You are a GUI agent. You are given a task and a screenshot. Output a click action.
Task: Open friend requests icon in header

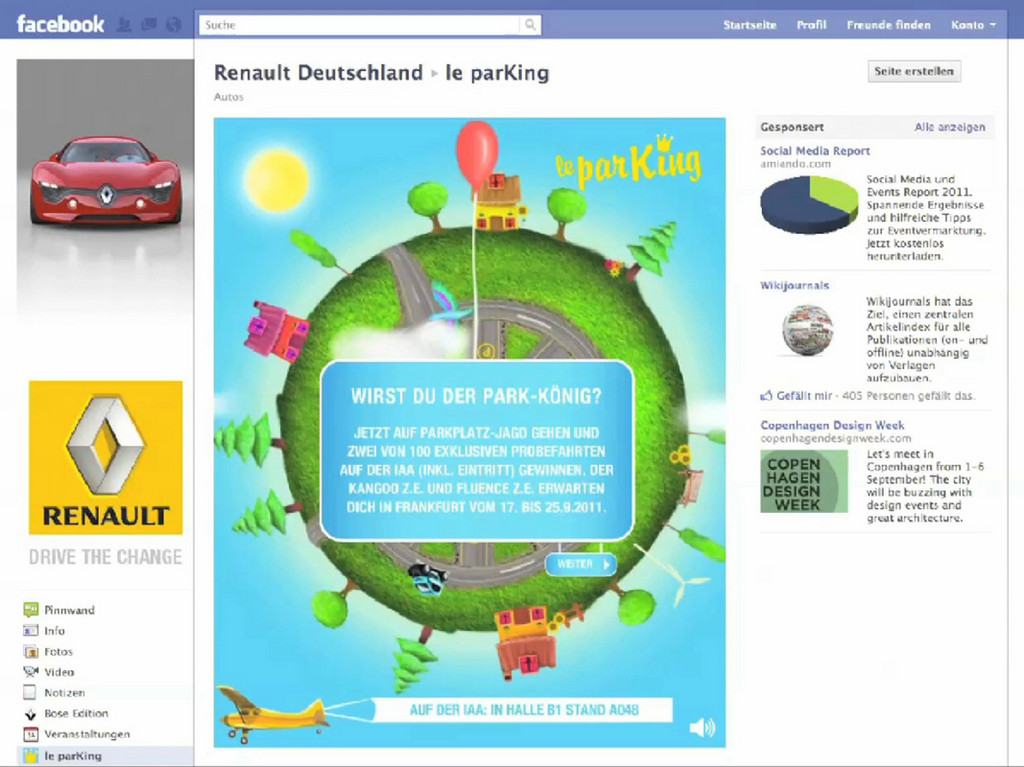123,25
